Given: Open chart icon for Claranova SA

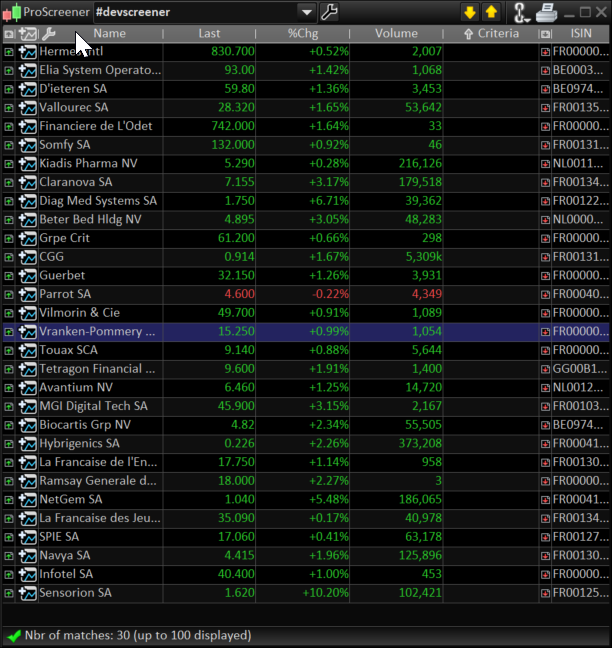Looking at the screenshot, I should [28, 182].
